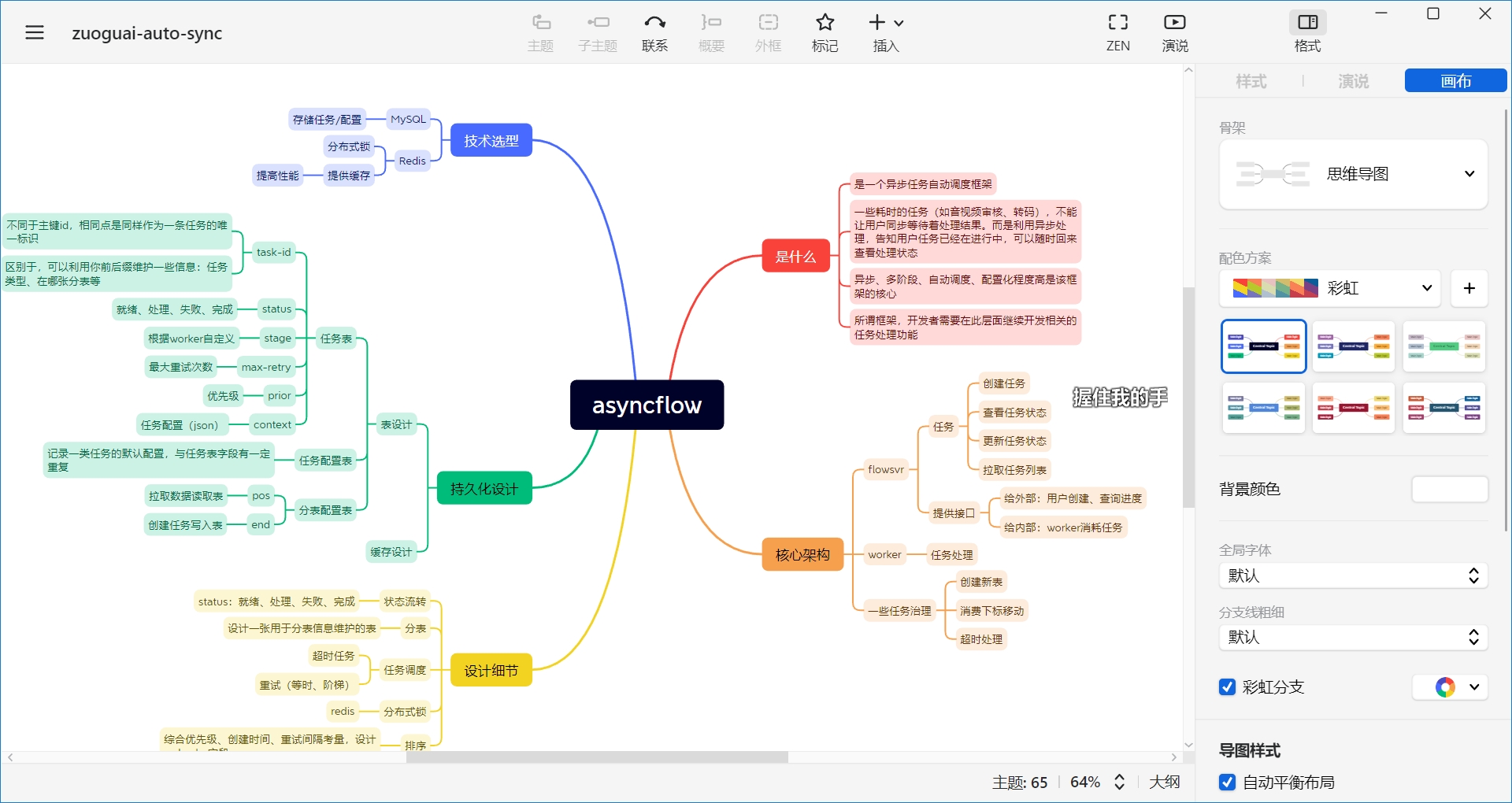Viewport: 1512px width, 803px height.
Task: Open the 思维导图 skeleton dropdown
Action: tap(1353, 174)
